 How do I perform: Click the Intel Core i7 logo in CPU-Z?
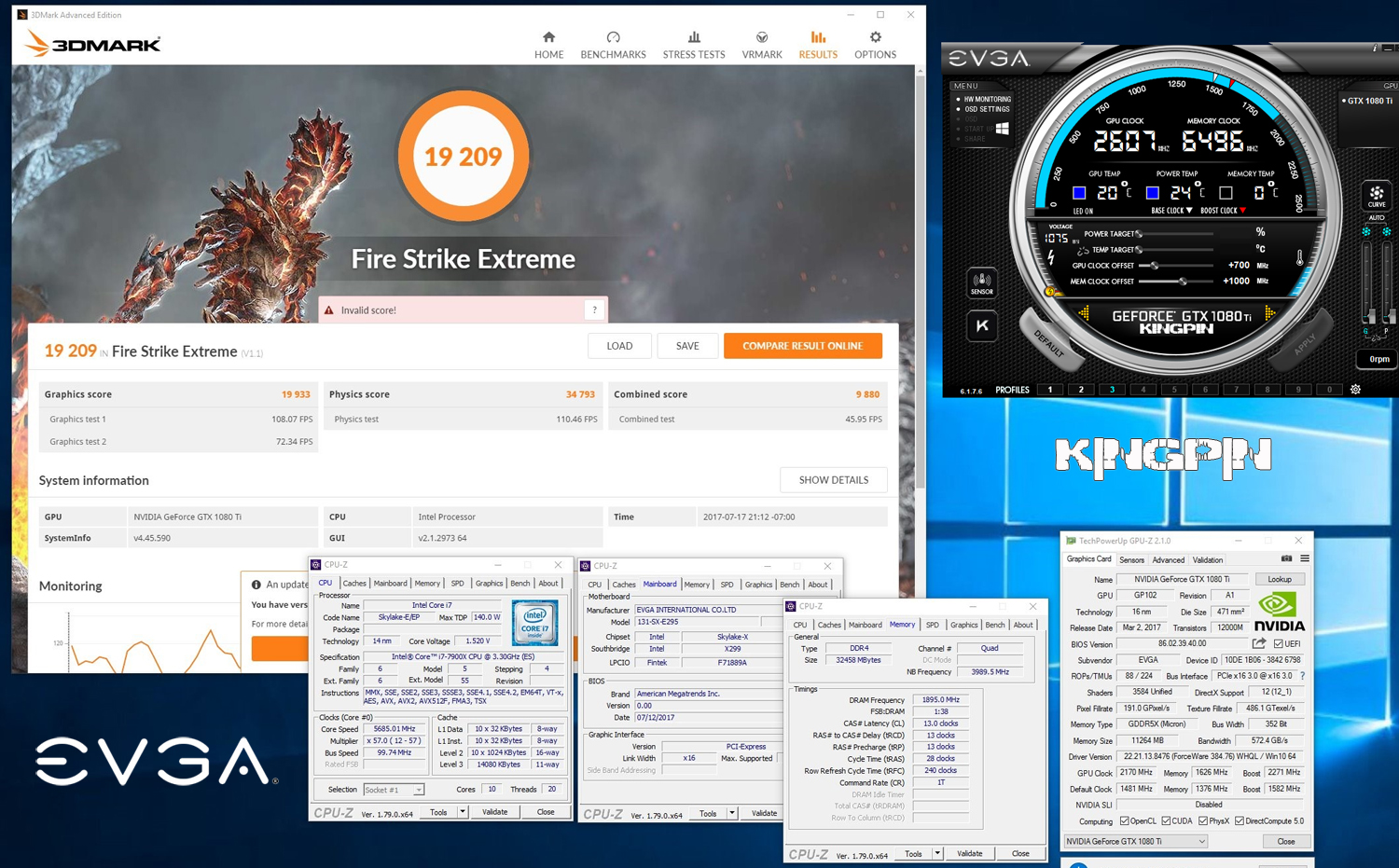[535, 623]
